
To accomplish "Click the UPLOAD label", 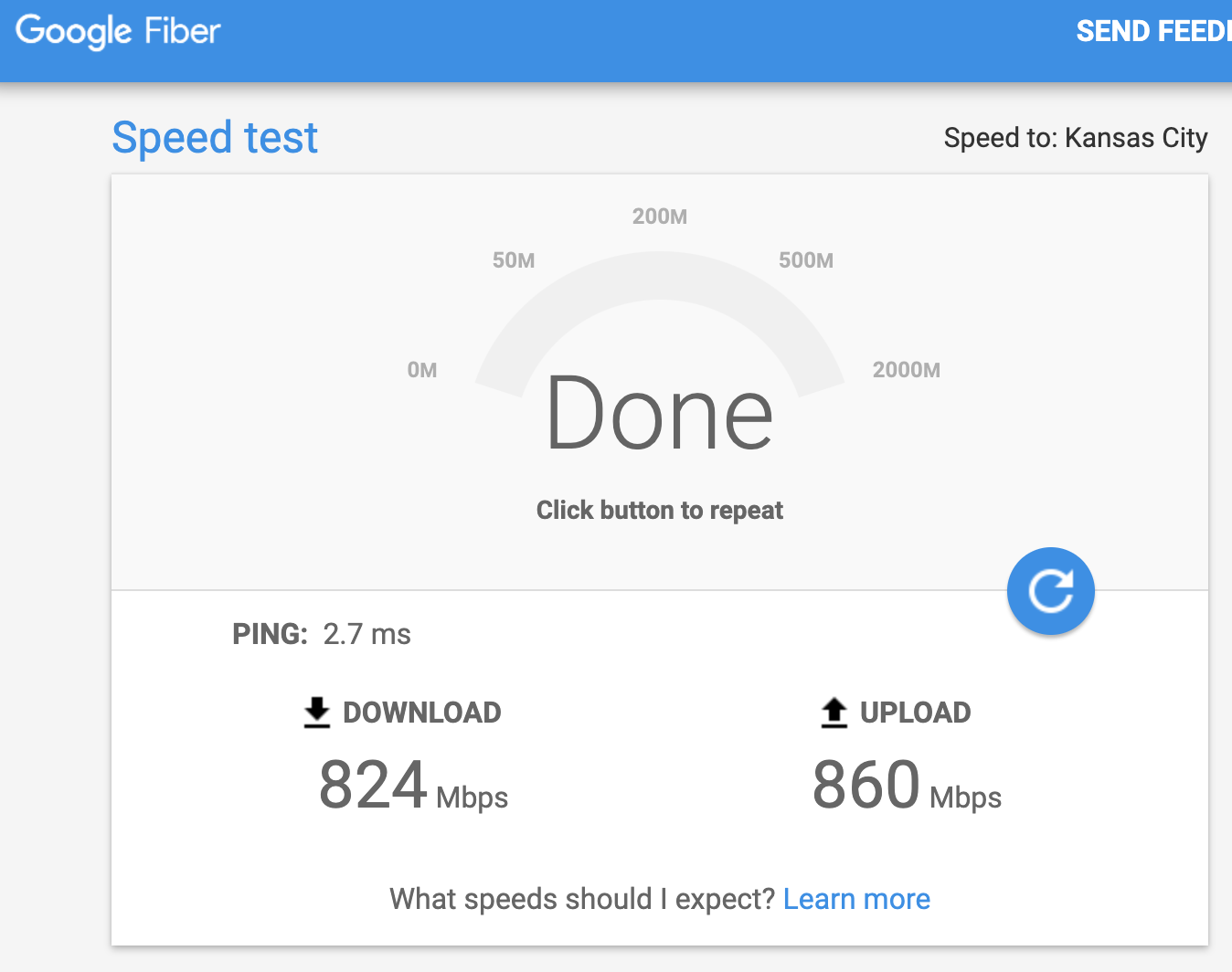I will click(x=916, y=713).
